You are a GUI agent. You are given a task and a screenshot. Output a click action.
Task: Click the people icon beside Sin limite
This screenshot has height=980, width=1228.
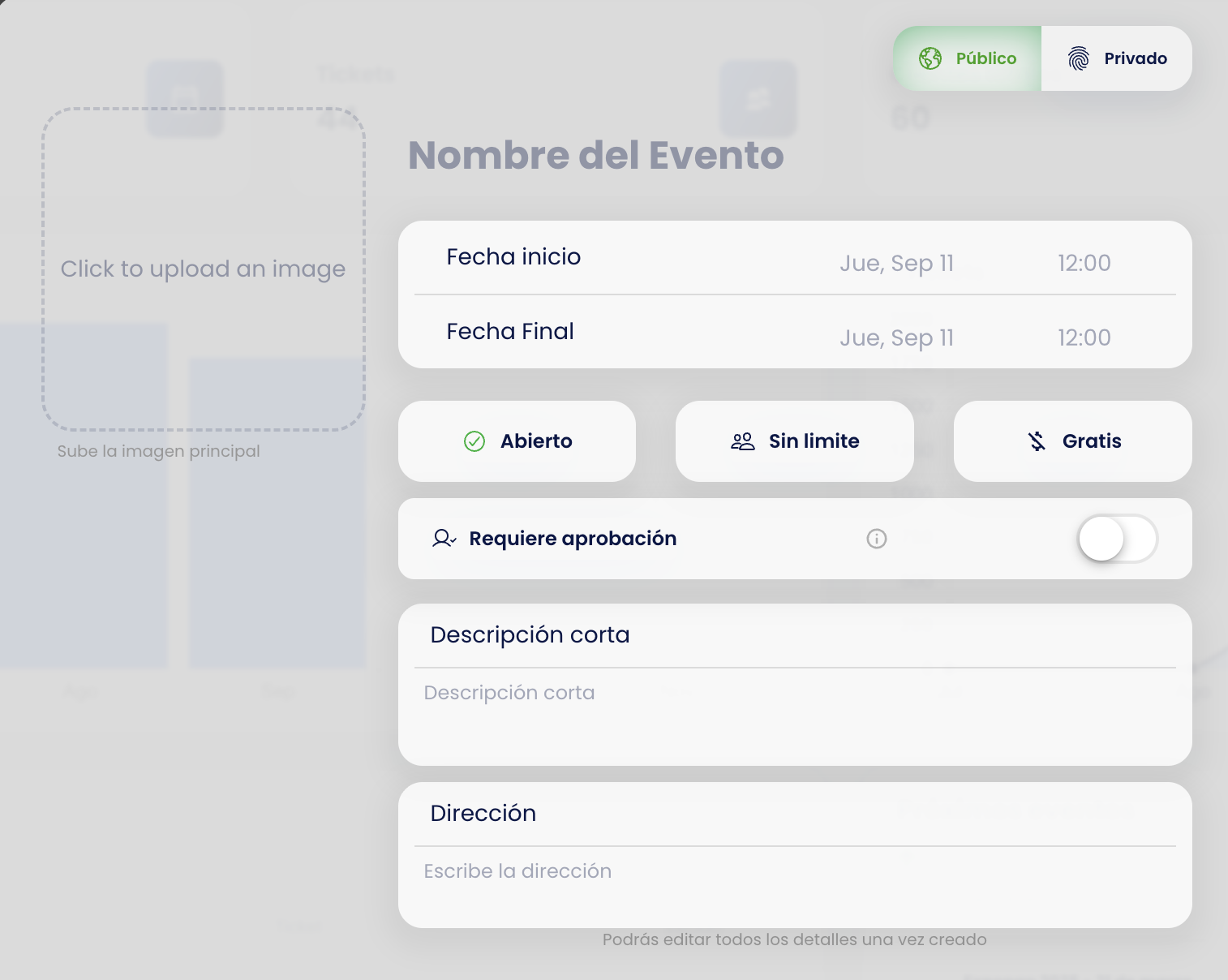742,441
